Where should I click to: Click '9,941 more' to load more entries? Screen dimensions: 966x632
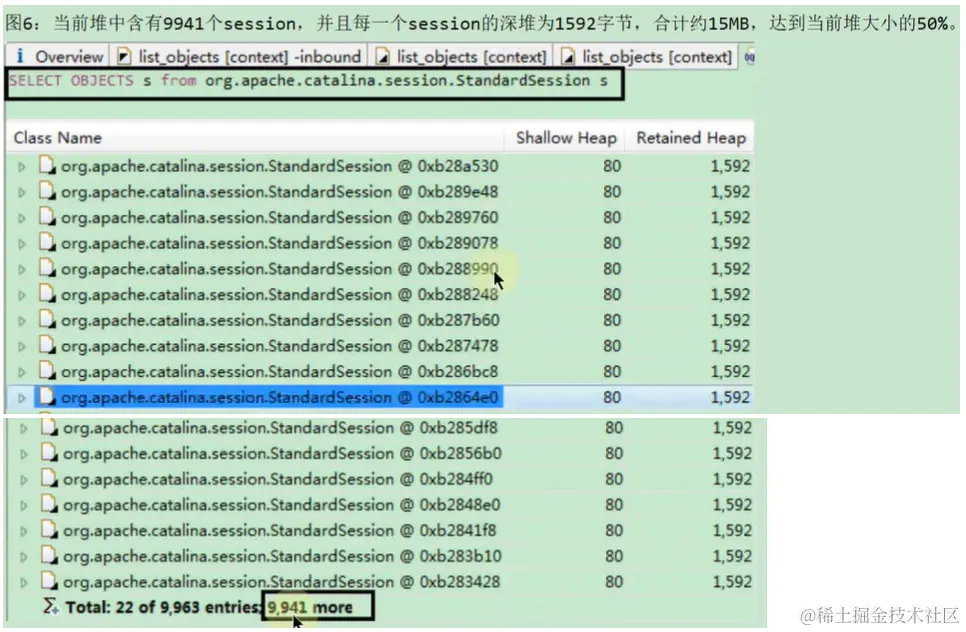point(310,608)
